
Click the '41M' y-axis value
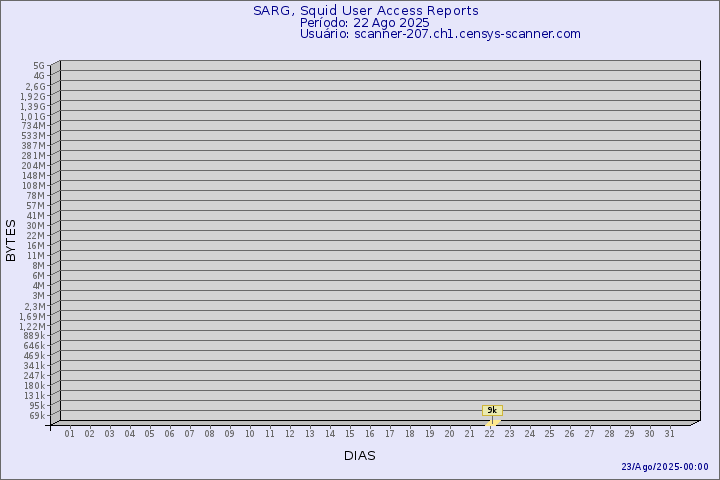click(36, 216)
